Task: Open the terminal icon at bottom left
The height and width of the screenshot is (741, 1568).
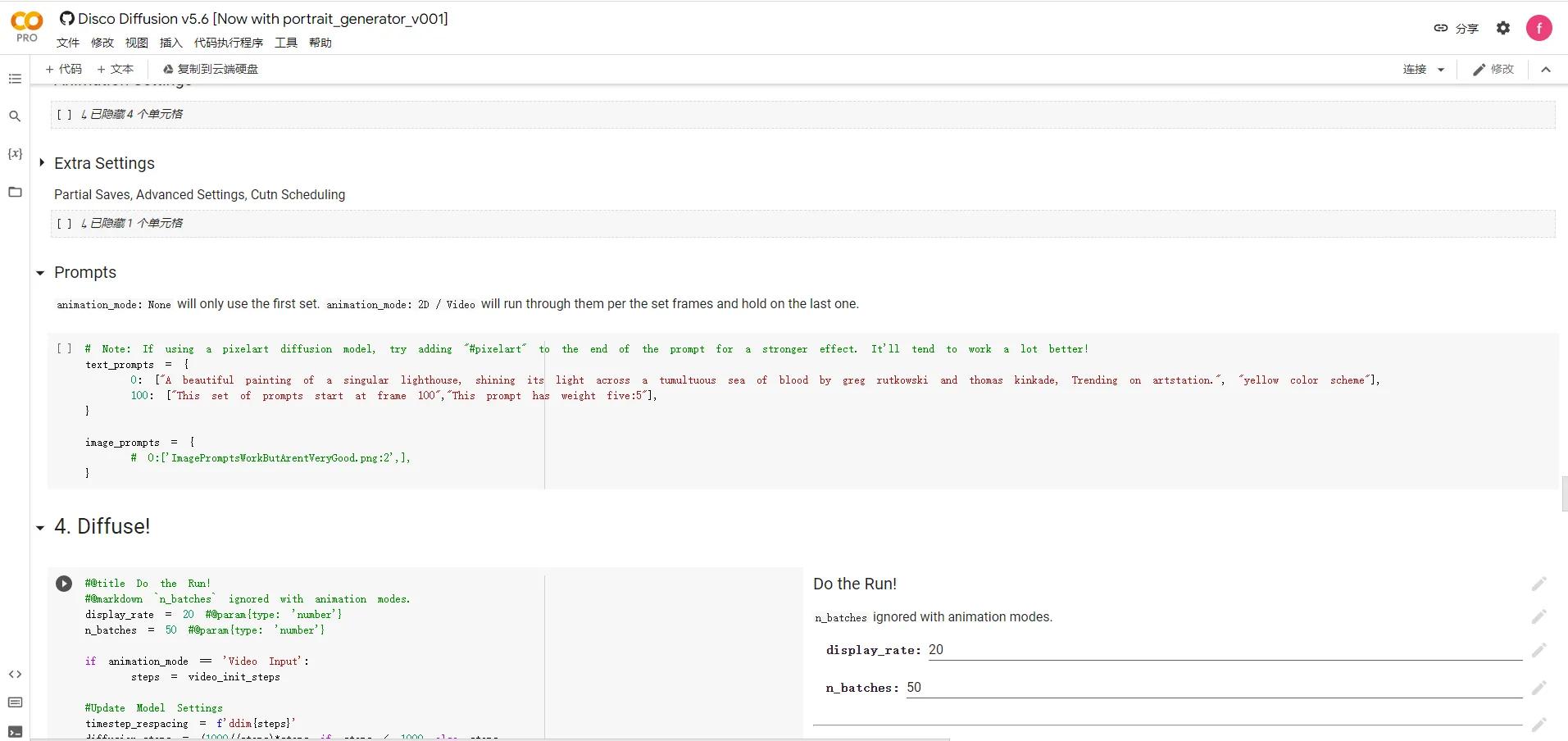Action: 15,731
